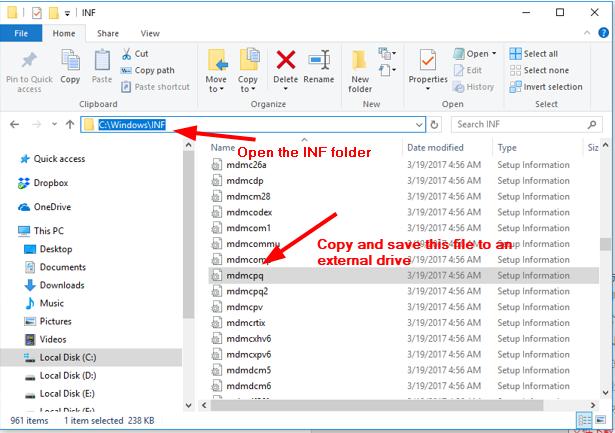Click the Rename icon in Organize
Viewport: 615px width, 433px height.
coord(319,60)
